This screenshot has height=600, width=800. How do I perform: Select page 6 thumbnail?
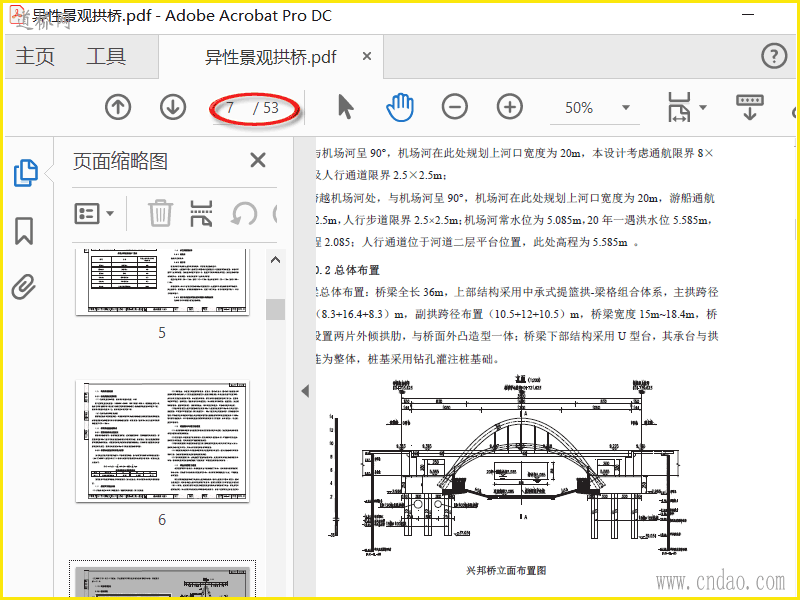162,441
